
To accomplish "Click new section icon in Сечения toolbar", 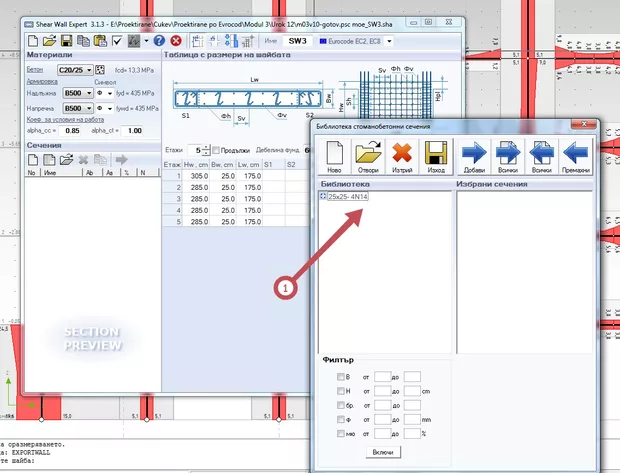I will [33, 160].
